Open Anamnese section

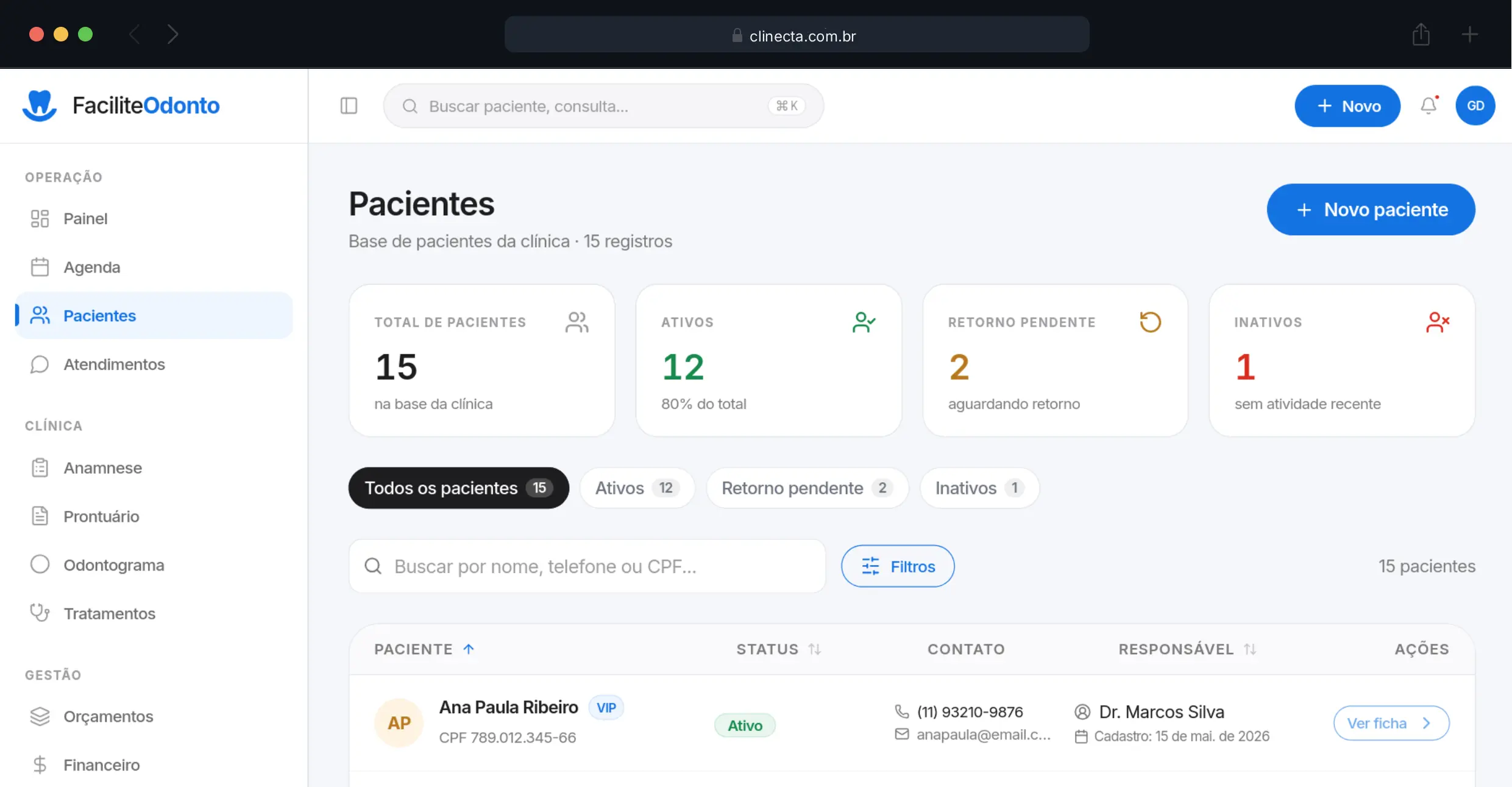point(154,468)
